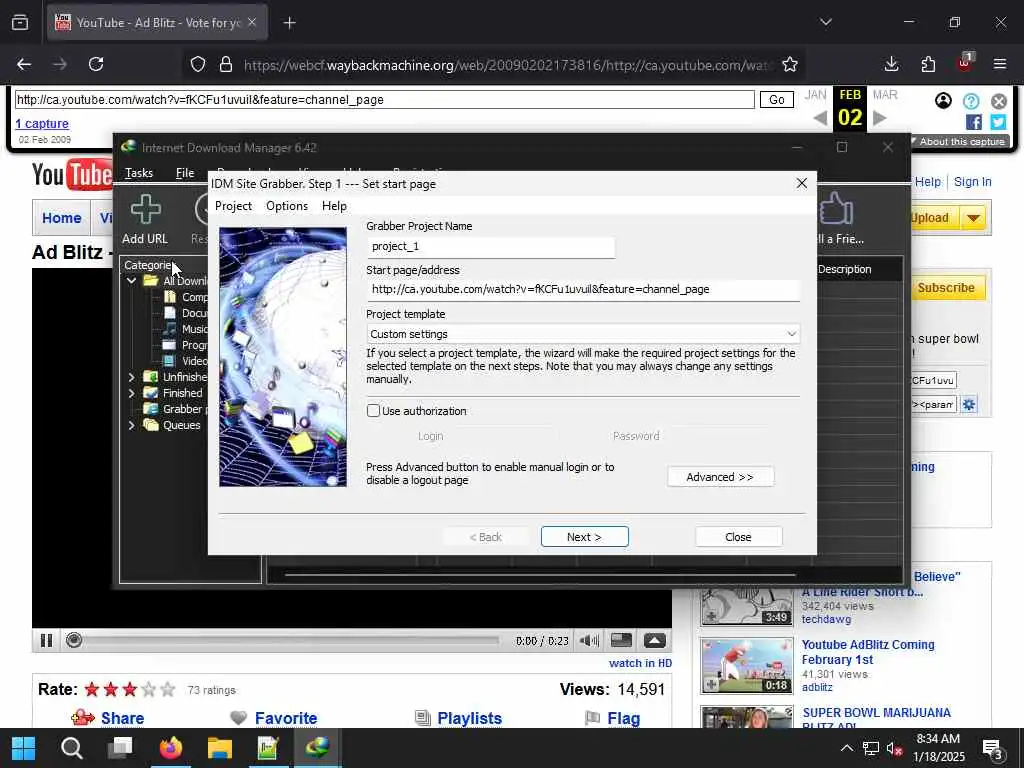Expand About this capture

(959, 142)
